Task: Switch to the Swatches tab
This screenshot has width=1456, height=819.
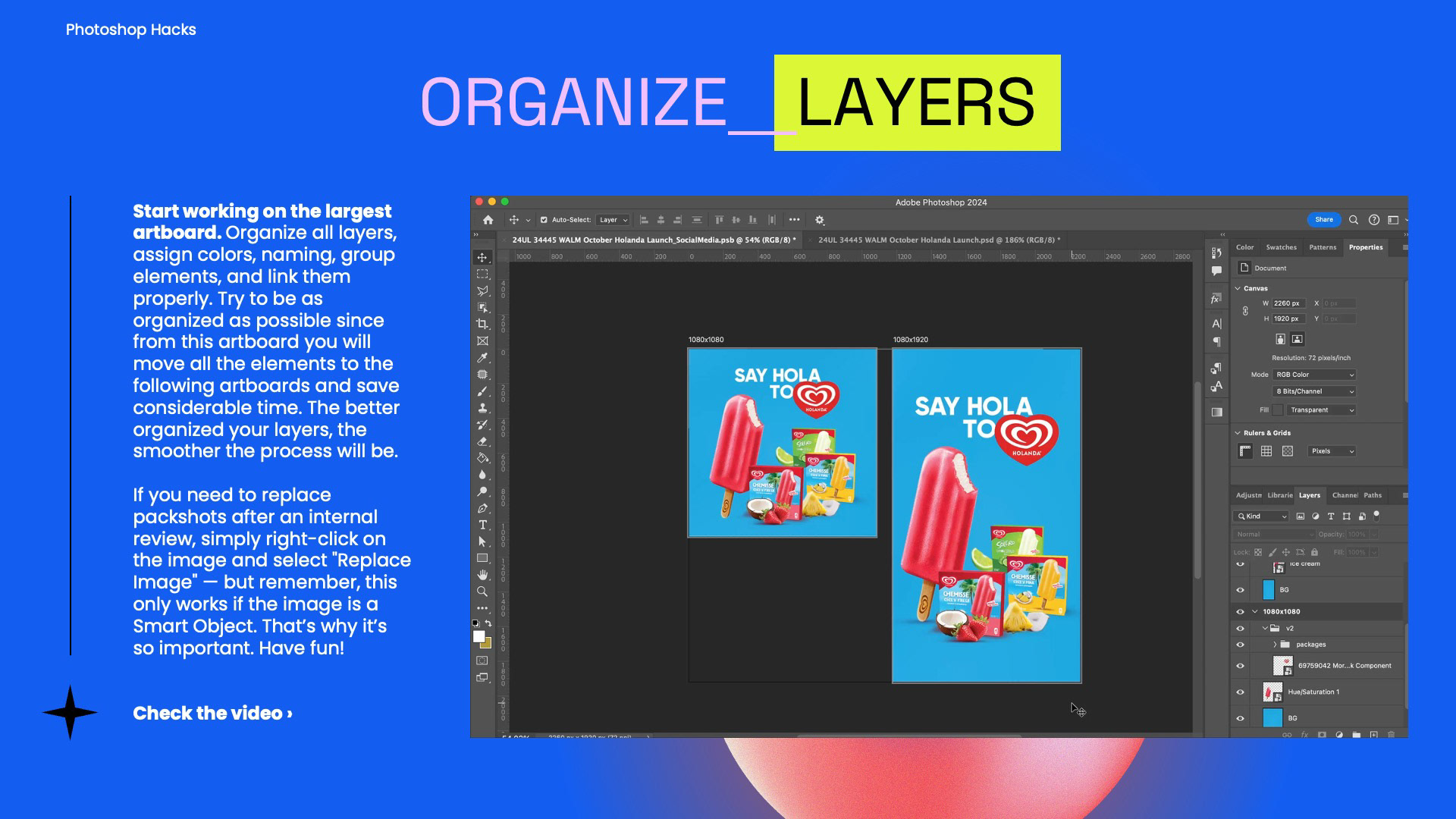Action: pos(1282,247)
